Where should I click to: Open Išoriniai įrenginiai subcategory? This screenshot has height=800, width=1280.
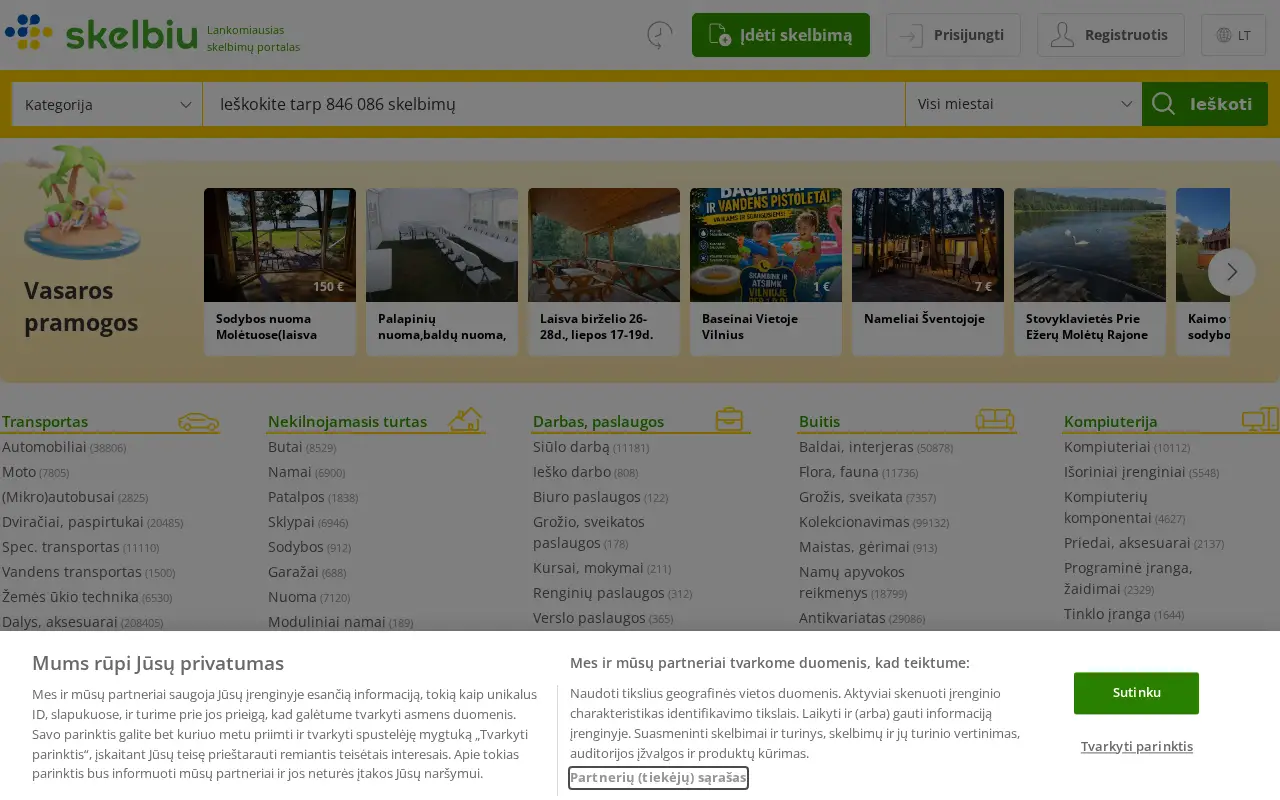pyautogui.click(x=1125, y=472)
